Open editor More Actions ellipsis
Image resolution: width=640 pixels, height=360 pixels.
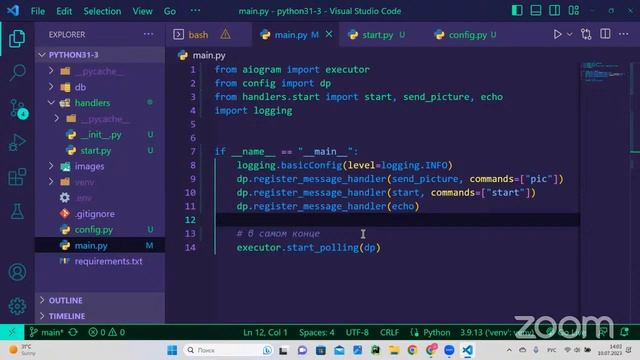click(x=624, y=34)
